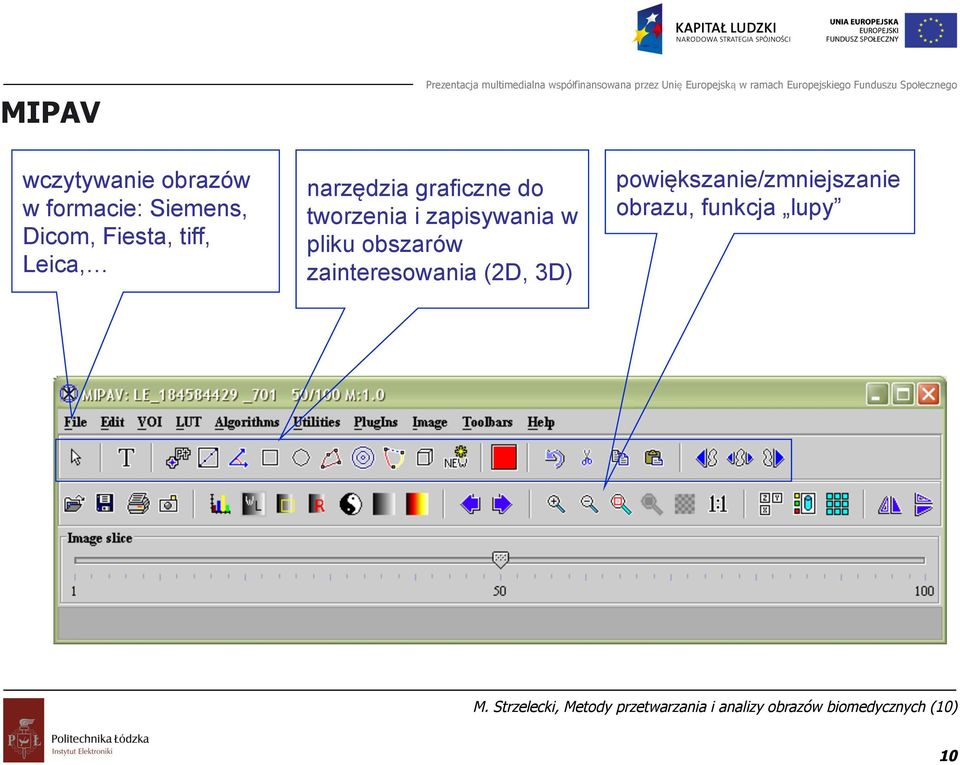Screen dimensions: 960x765
Task: Click the undo VOI arrow icon
Action: pyautogui.click(x=555, y=458)
